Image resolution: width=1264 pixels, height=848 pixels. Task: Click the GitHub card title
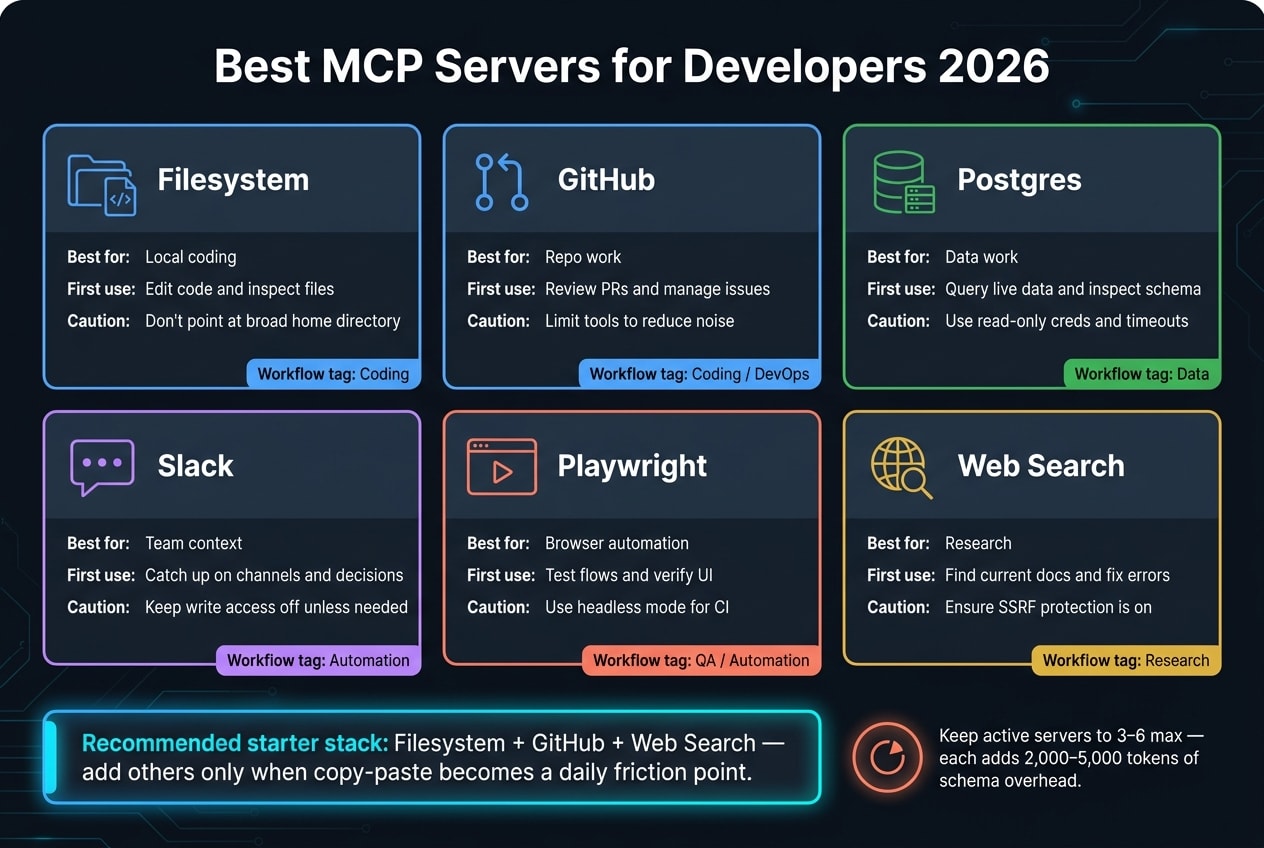606,180
